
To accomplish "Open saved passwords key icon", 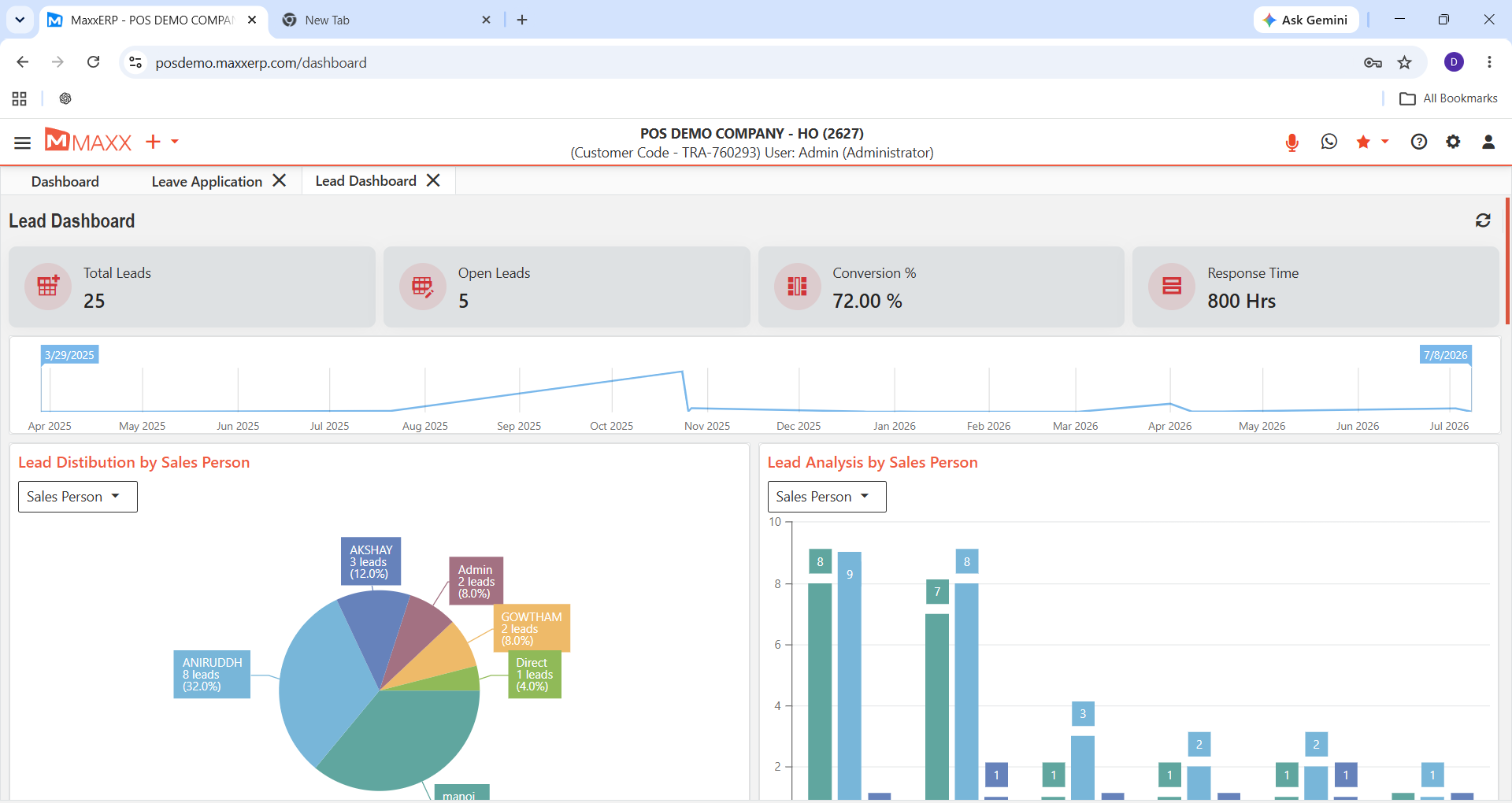I will coord(1373,63).
